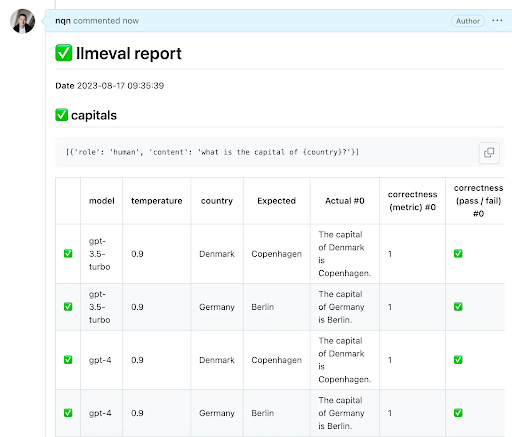This screenshot has width=512, height=437.
Task: Click nqn's profile avatar
Action: click(x=22, y=21)
